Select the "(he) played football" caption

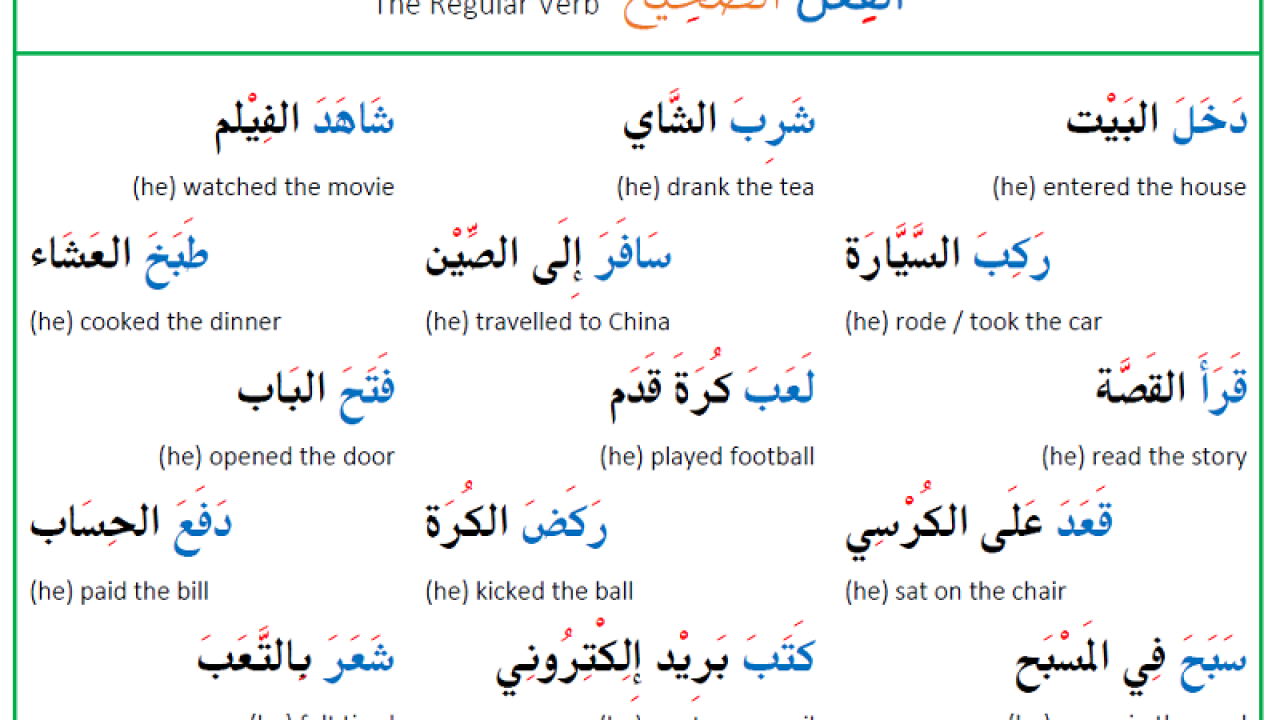[707, 457]
